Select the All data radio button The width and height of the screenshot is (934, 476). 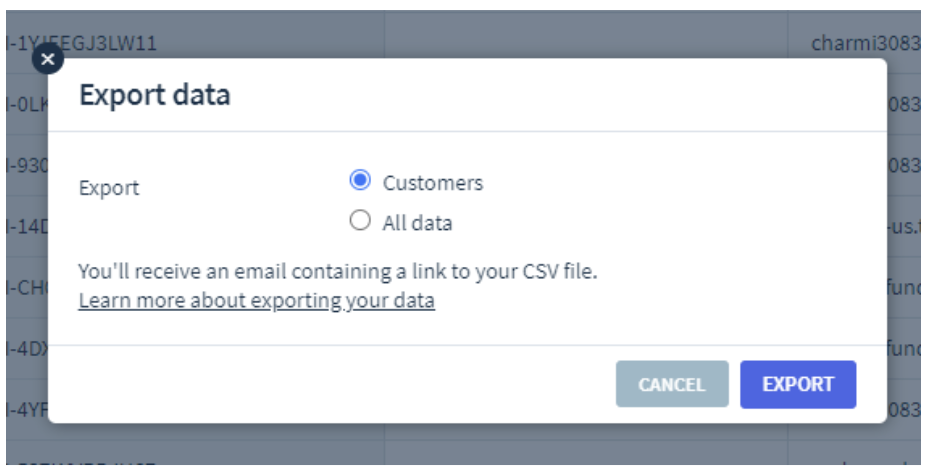point(360,220)
